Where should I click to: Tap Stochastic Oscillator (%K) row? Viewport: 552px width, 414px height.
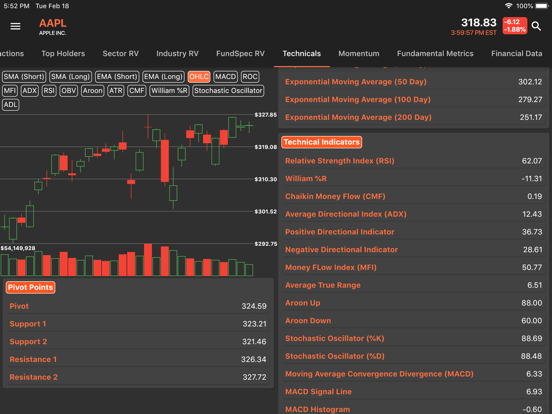(x=414, y=338)
